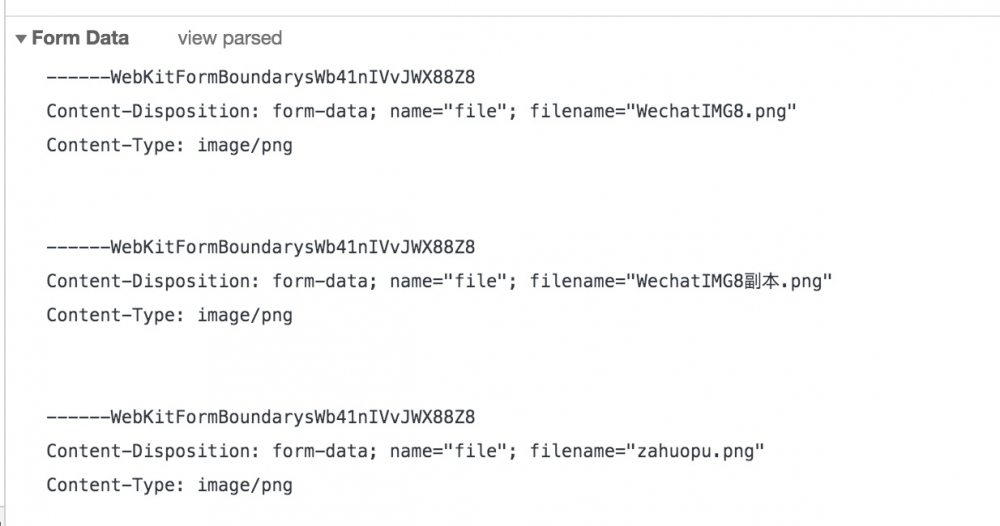Viewport: 1000px width, 526px height.
Task: Click image/png value below the zahuopu.png row
Action: (x=245, y=485)
